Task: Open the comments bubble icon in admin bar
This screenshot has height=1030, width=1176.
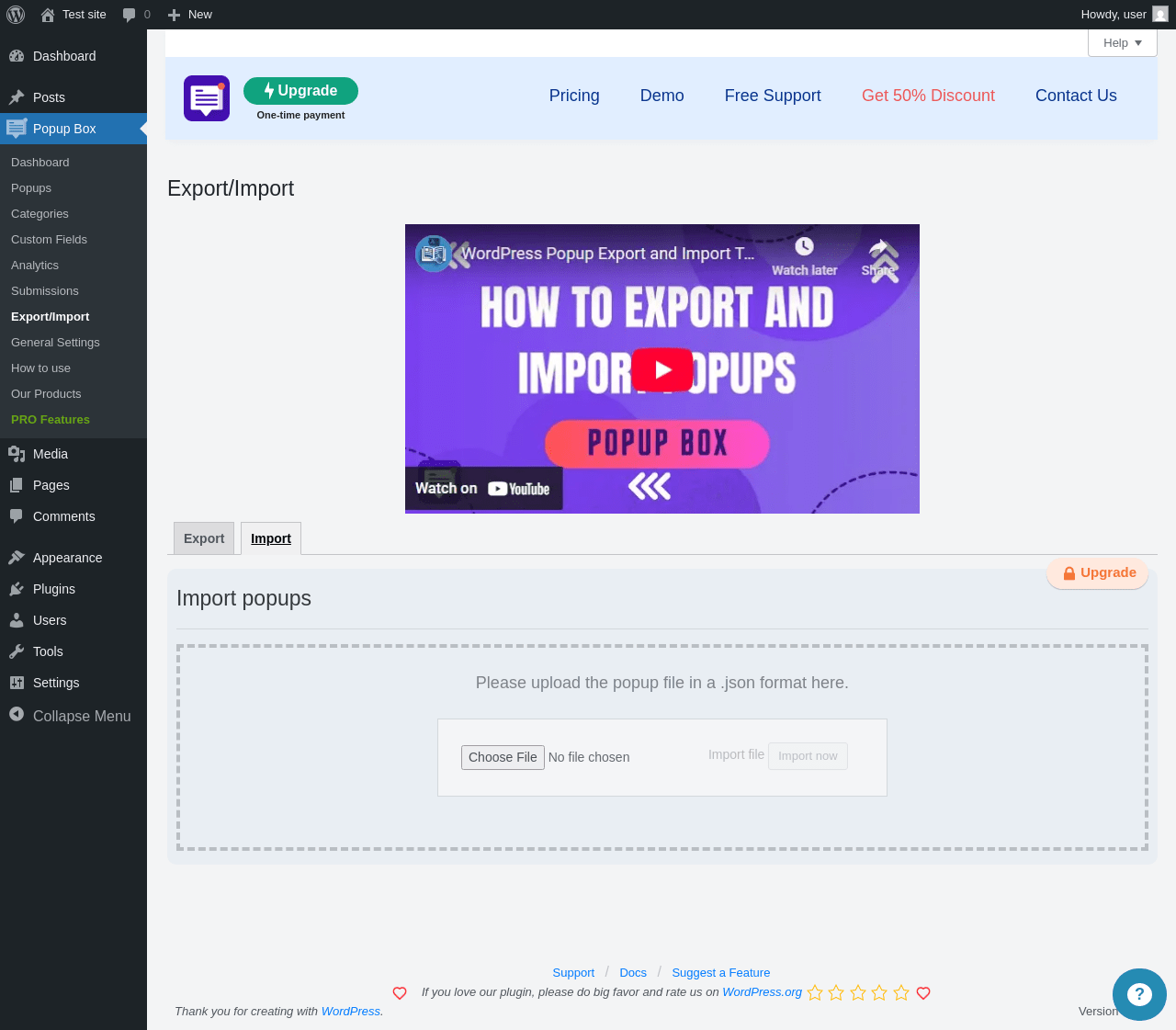Action: 130,15
